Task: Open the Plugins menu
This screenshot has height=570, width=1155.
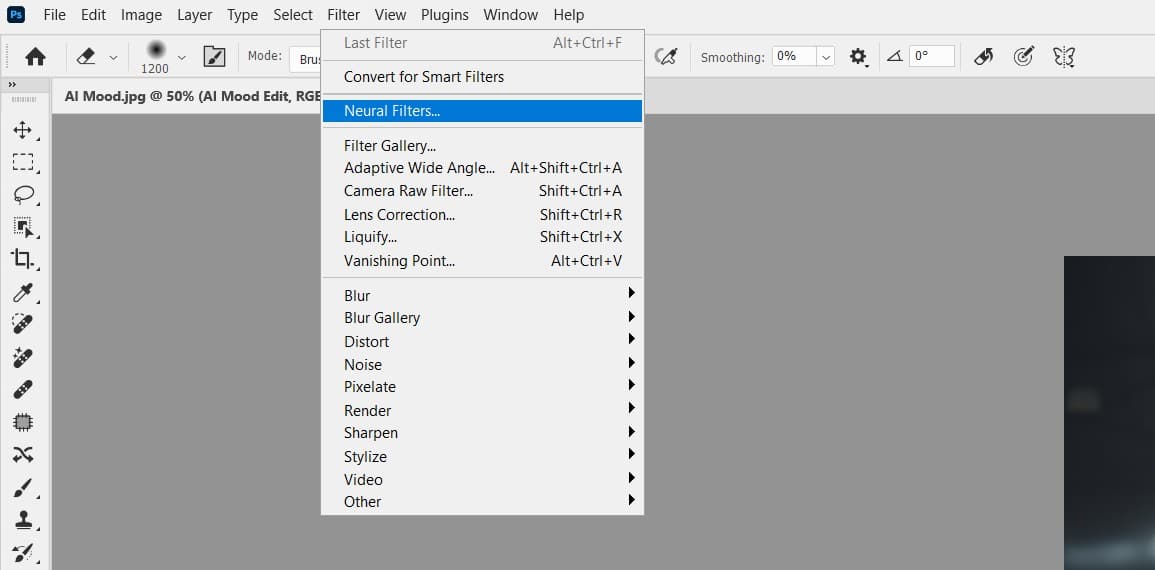Action: click(x=445, y=15)
